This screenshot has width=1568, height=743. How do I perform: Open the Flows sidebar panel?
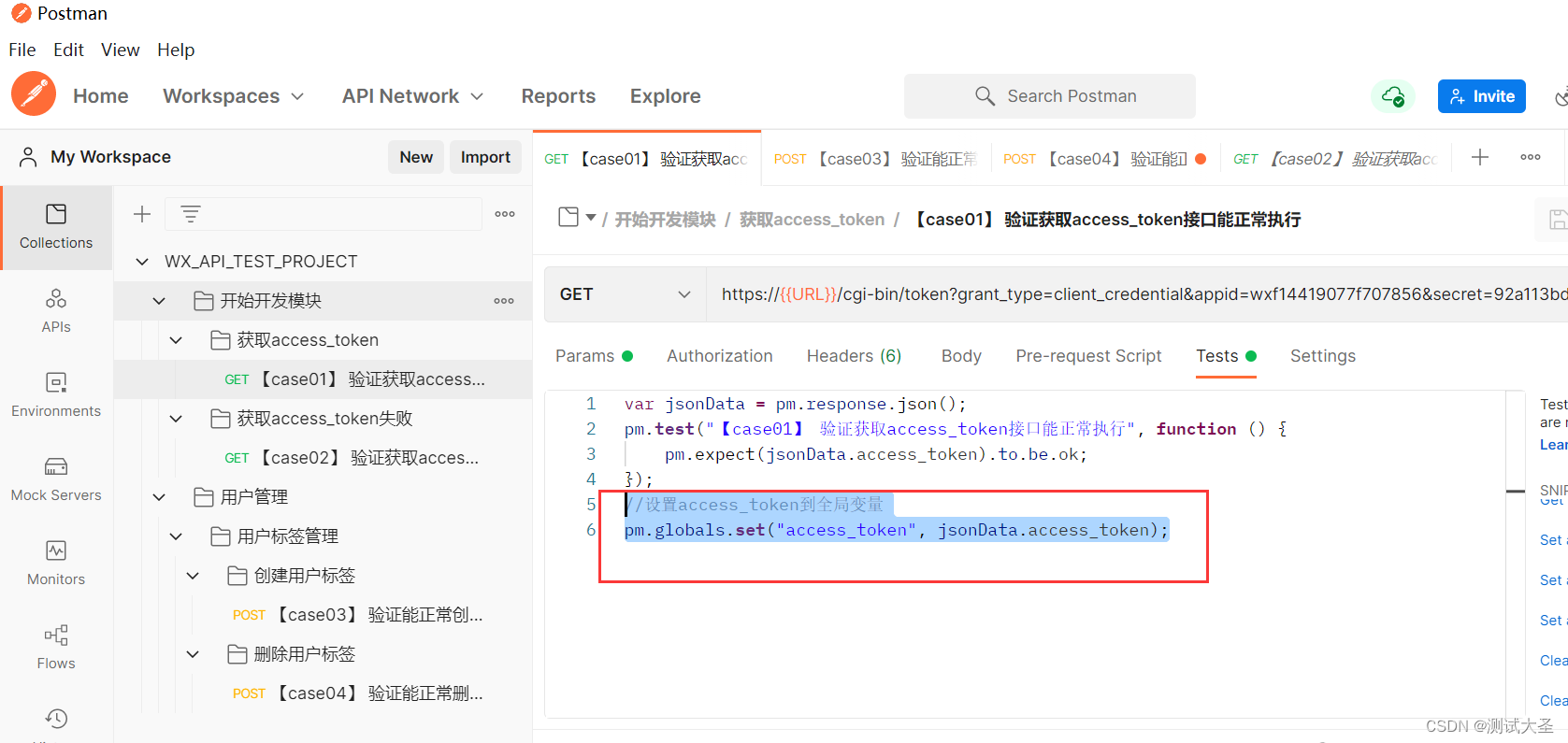[x=56, y=648]
